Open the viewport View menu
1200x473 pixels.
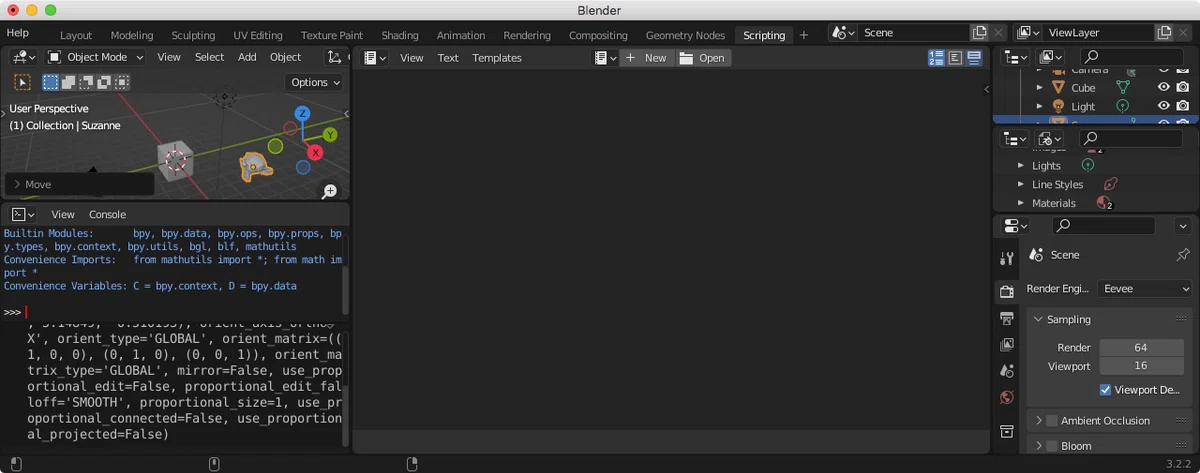169,57
